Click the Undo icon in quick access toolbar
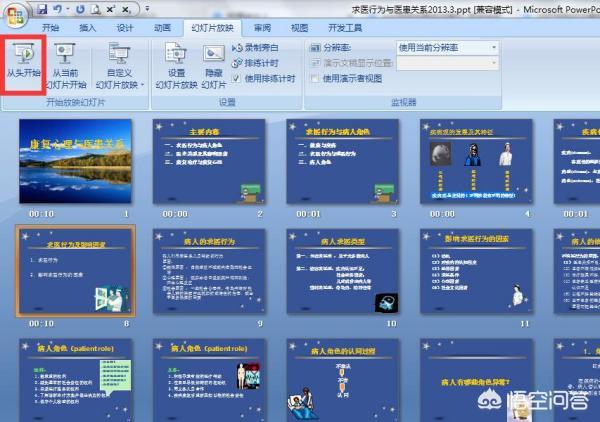600x422 pixels. 58,9
